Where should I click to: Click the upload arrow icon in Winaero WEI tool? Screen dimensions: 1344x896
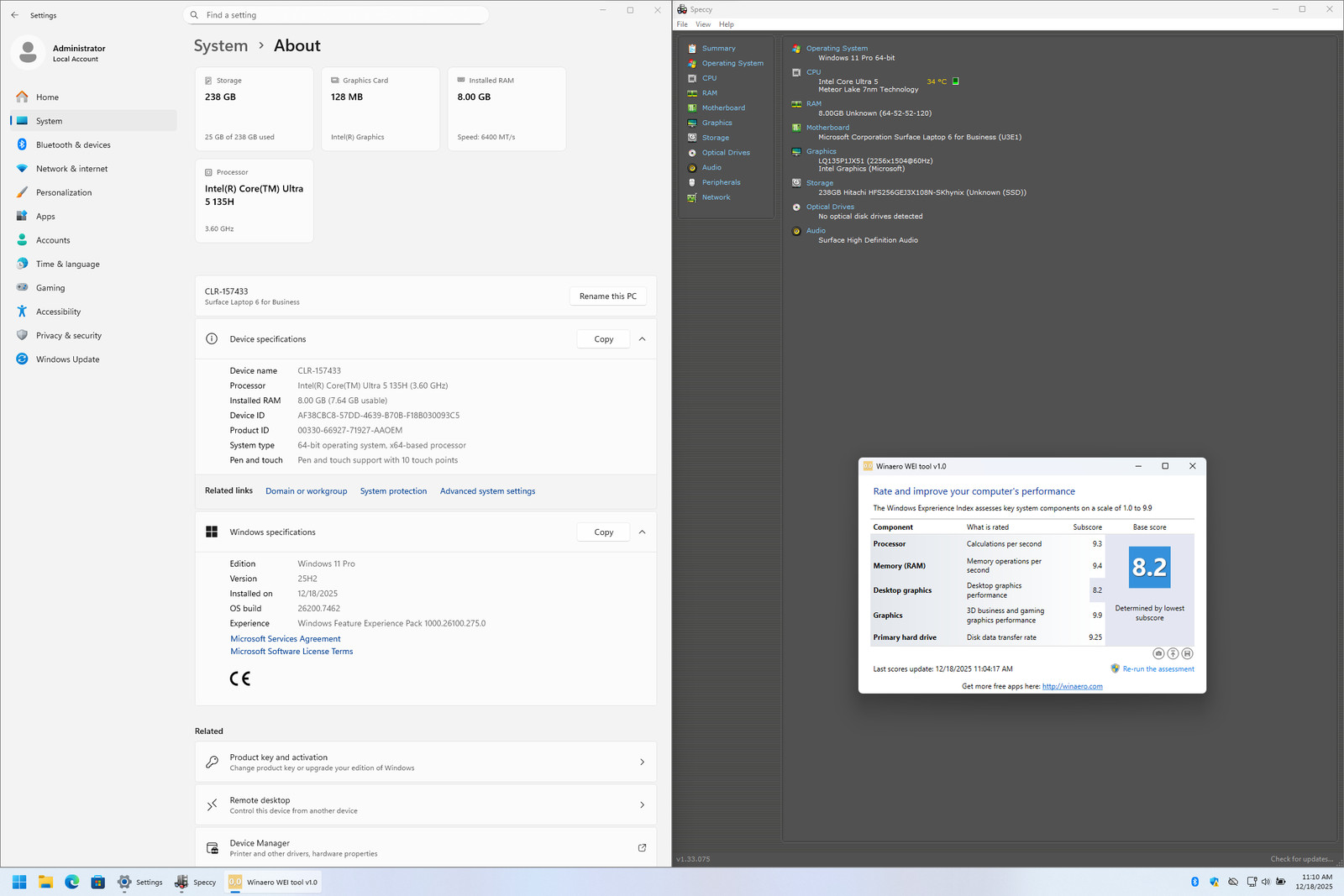pos(1173,653)
